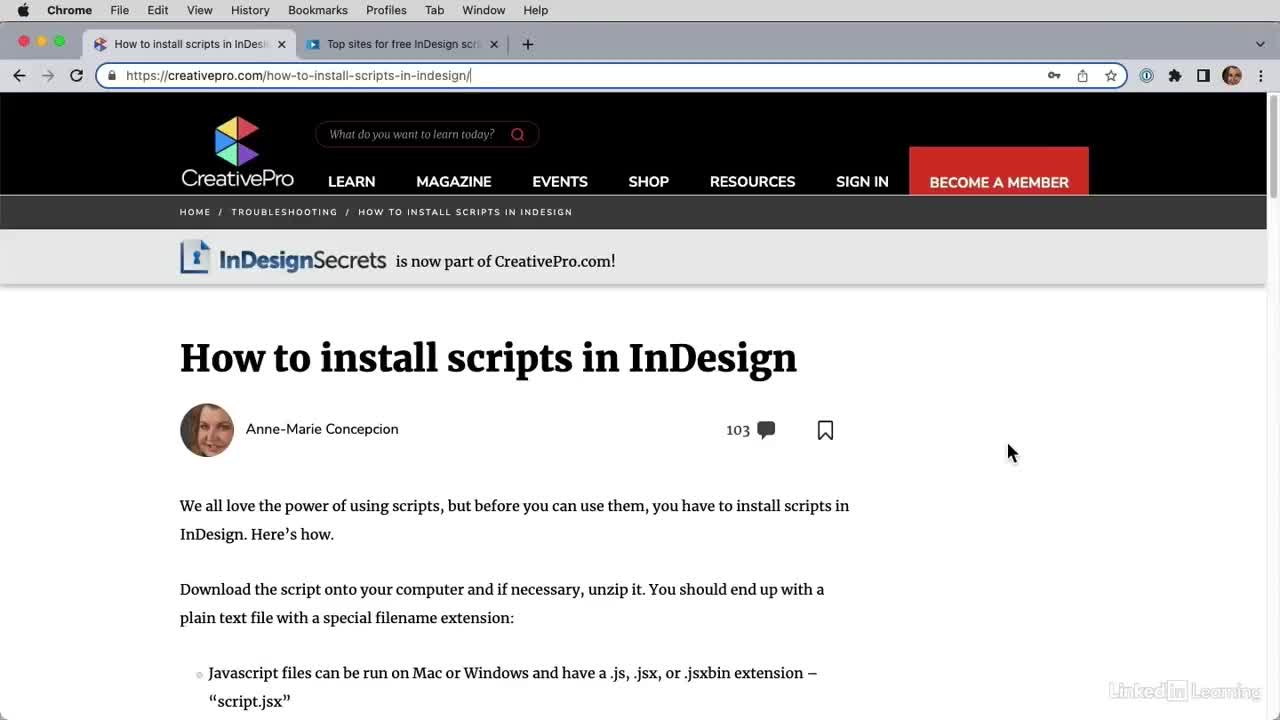Open the Apple menu

click(x=23, y=10)
